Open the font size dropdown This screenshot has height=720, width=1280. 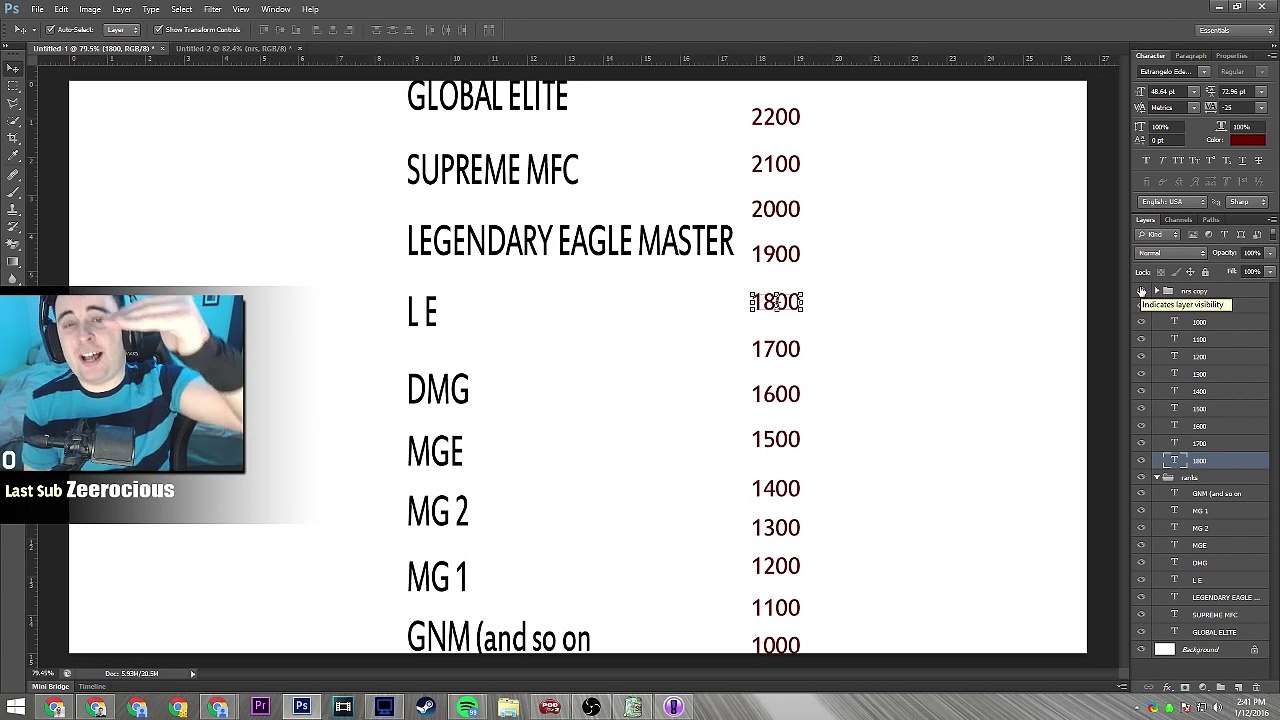1194,92
